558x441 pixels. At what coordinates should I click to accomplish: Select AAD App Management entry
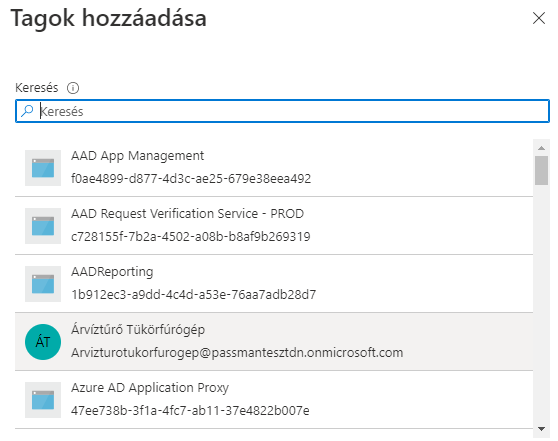click(x=274, y=168)
